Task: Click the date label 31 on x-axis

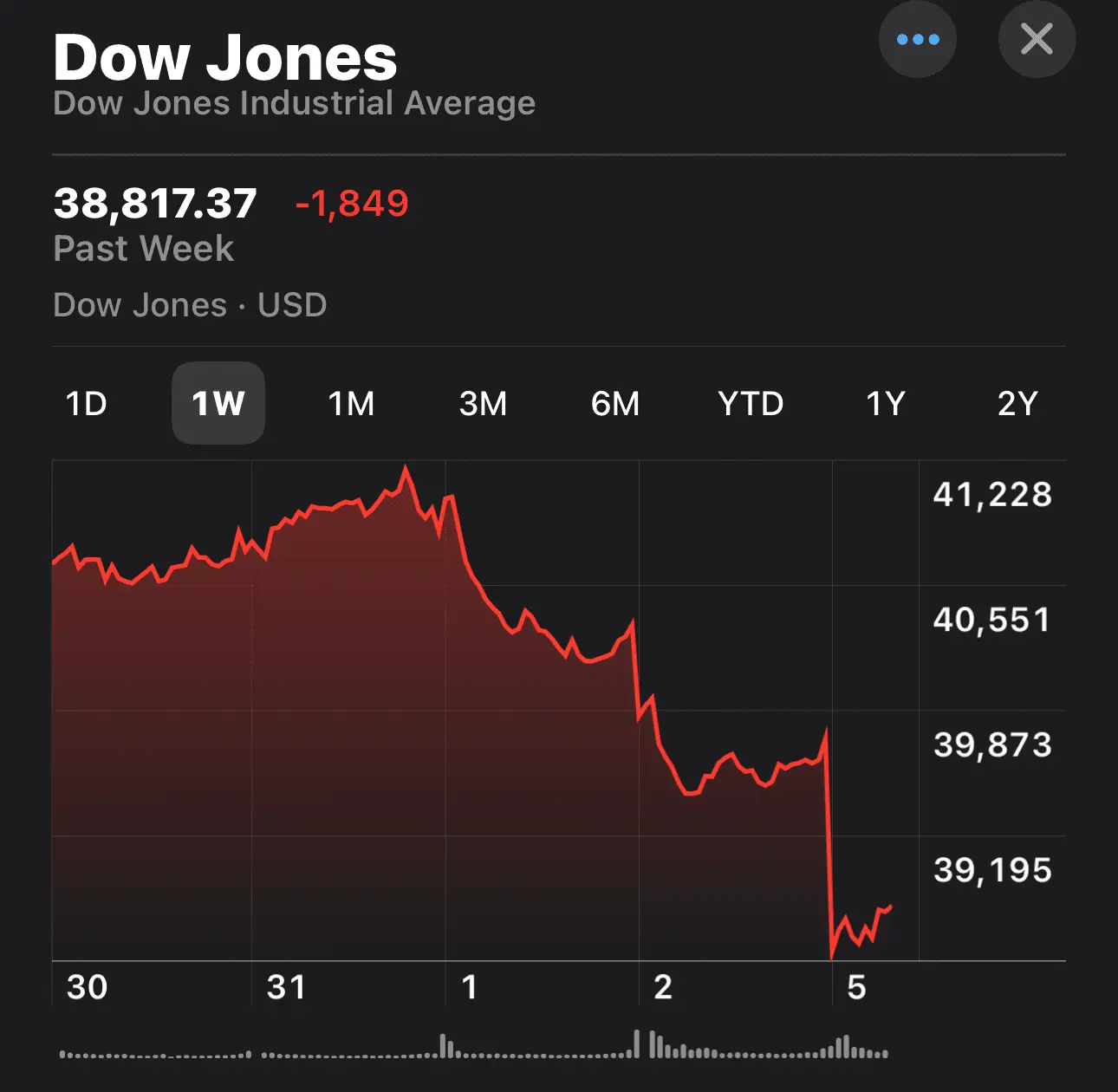Action: click(x=286, y=987)
